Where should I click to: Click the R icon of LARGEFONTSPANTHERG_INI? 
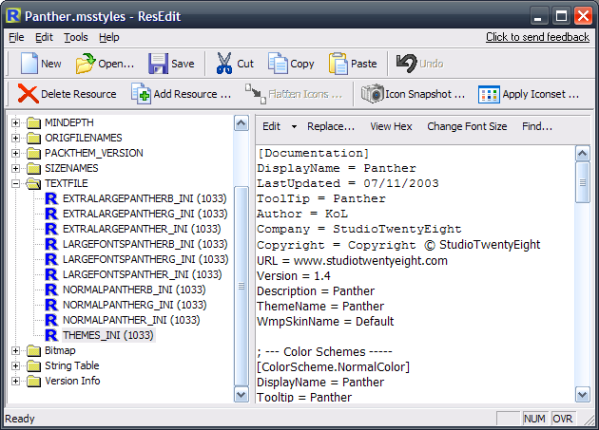(51, 259)
